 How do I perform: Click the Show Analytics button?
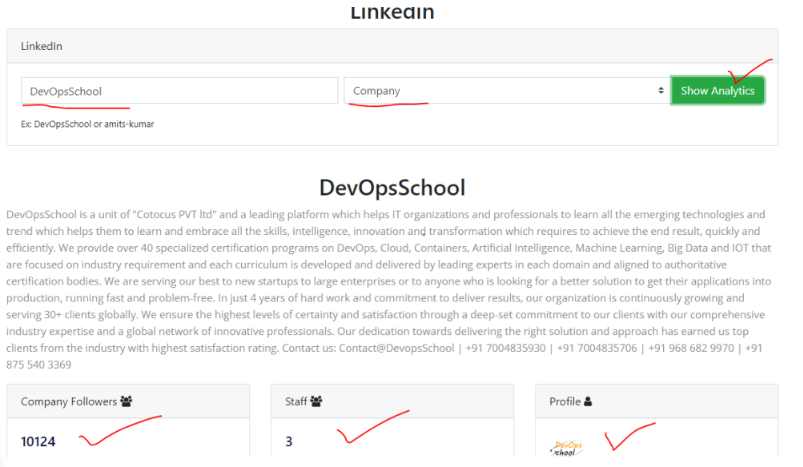(717, 91)
